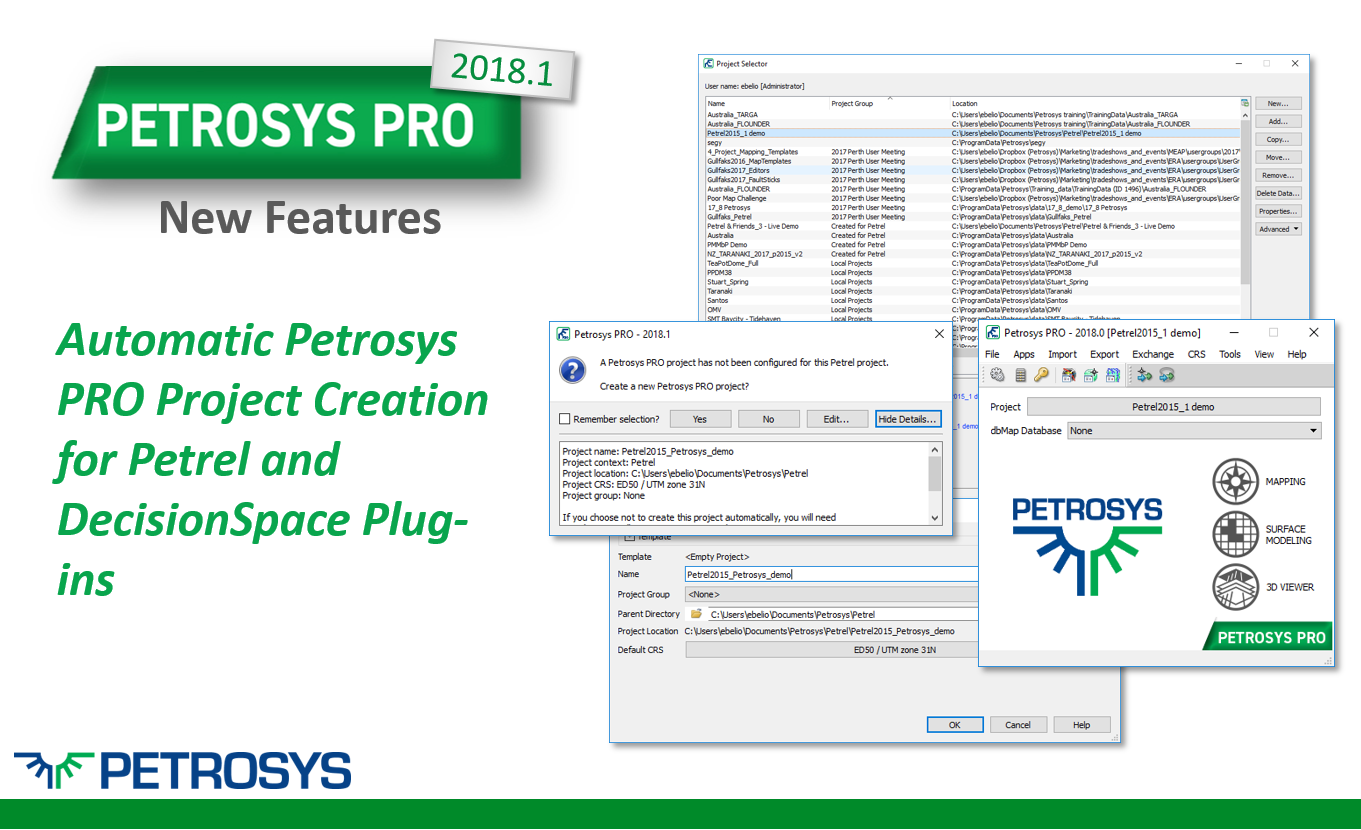Open the Import menu
The width and height of the screenshot is (1361, 830).
click(1062, 354)
